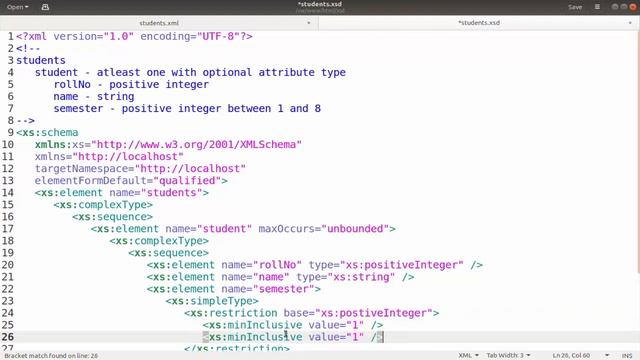The image size is (640, 360).
Task: Click the Ln 26, Col 60 position indicator
Action: pyautogui.click(x=571, y=356)
